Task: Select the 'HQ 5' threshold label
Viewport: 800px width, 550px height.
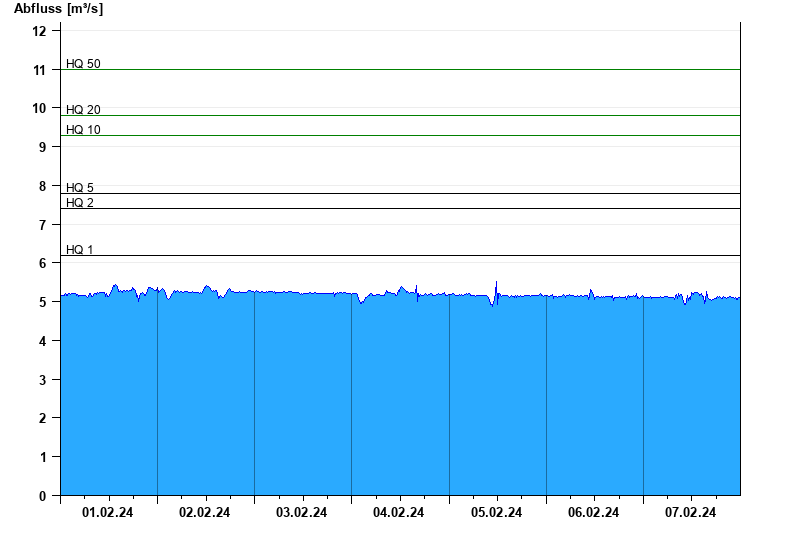Action: tap(80, 188)
